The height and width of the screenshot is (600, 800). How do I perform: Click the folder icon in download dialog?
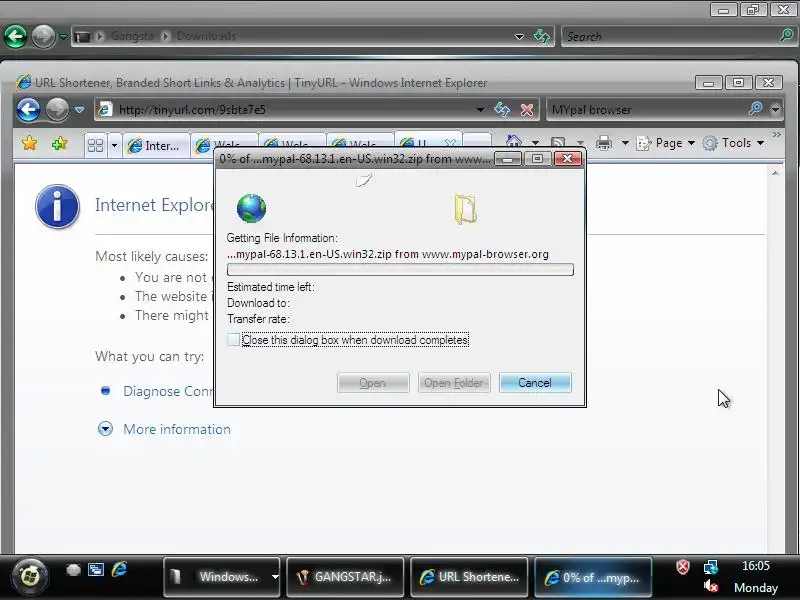[465, 209]
